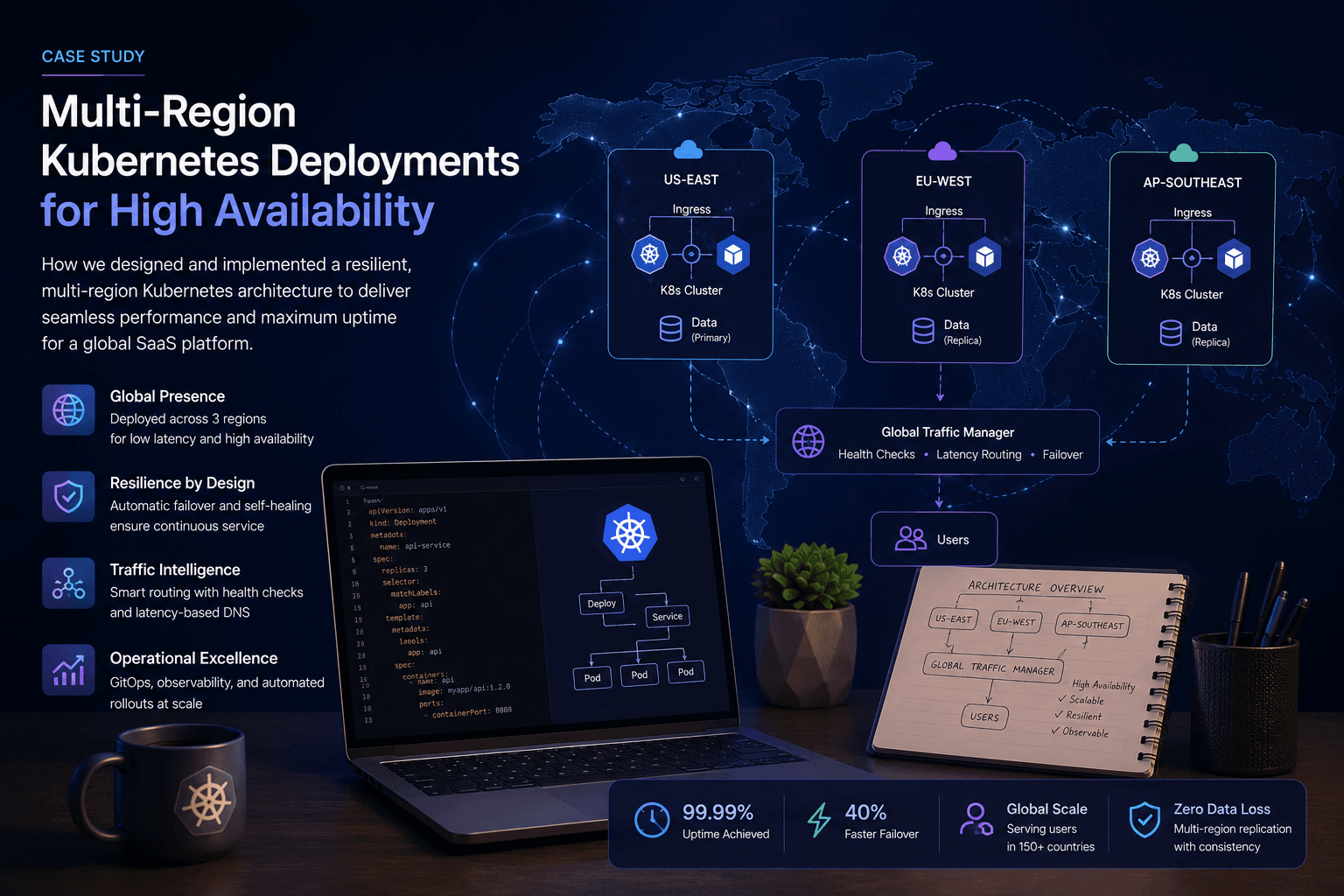The height and width of the screenshot is (896, 1344).
Task: Click the hand-drawn EU-WEST box on the notebook
Action: (x=1016, y=622)
